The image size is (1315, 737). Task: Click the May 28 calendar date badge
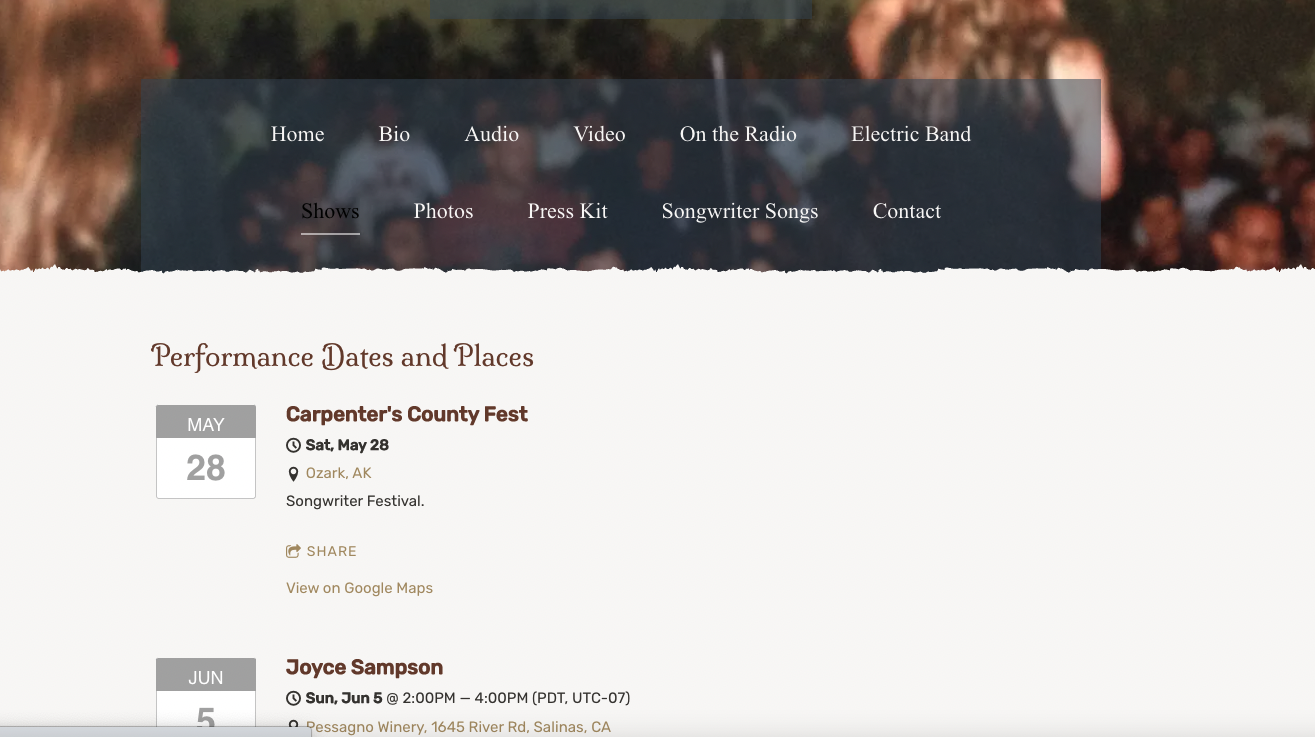point(206,452)
